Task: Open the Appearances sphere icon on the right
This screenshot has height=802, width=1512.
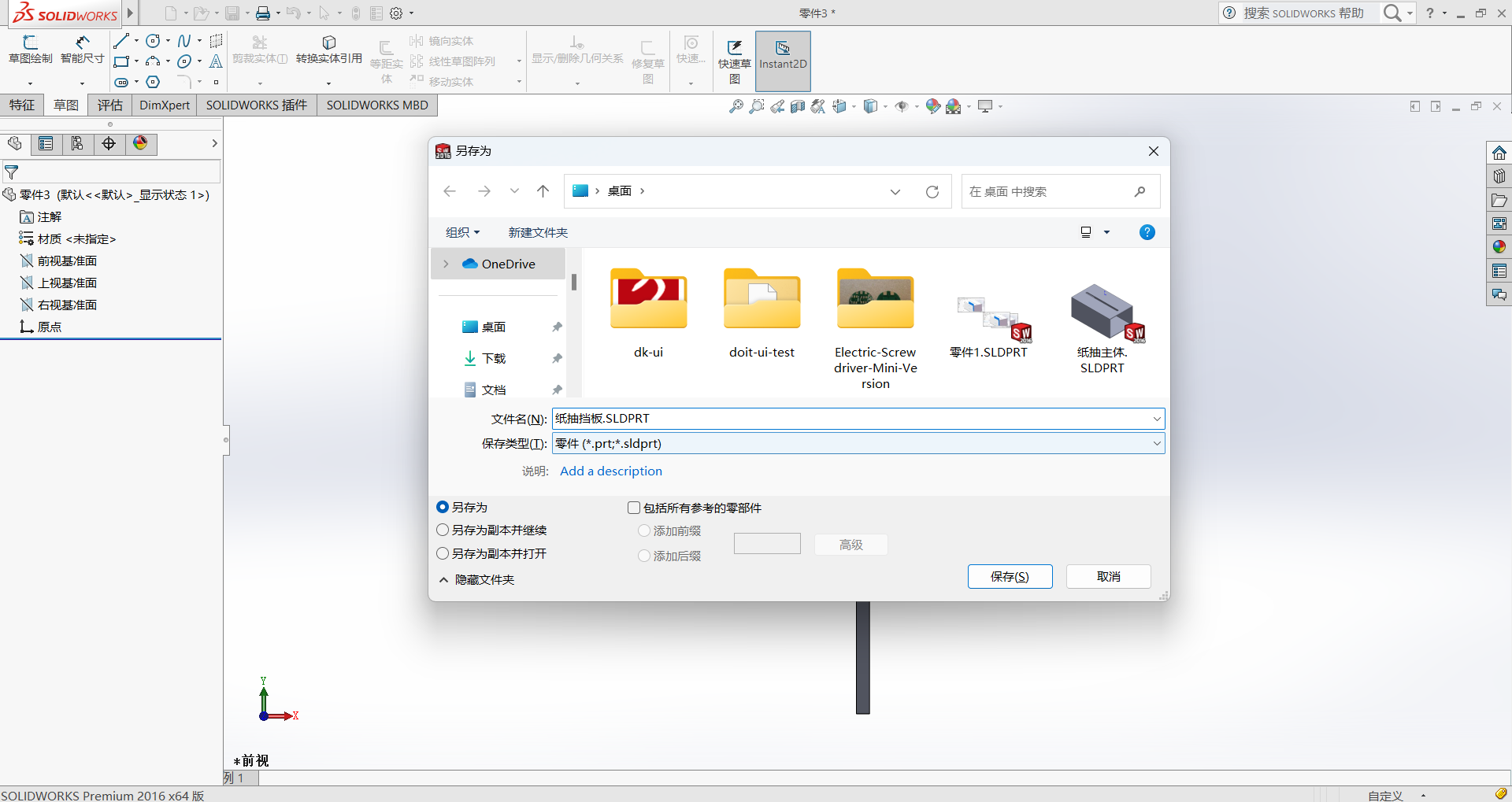Action: [x=1499, y=246]
